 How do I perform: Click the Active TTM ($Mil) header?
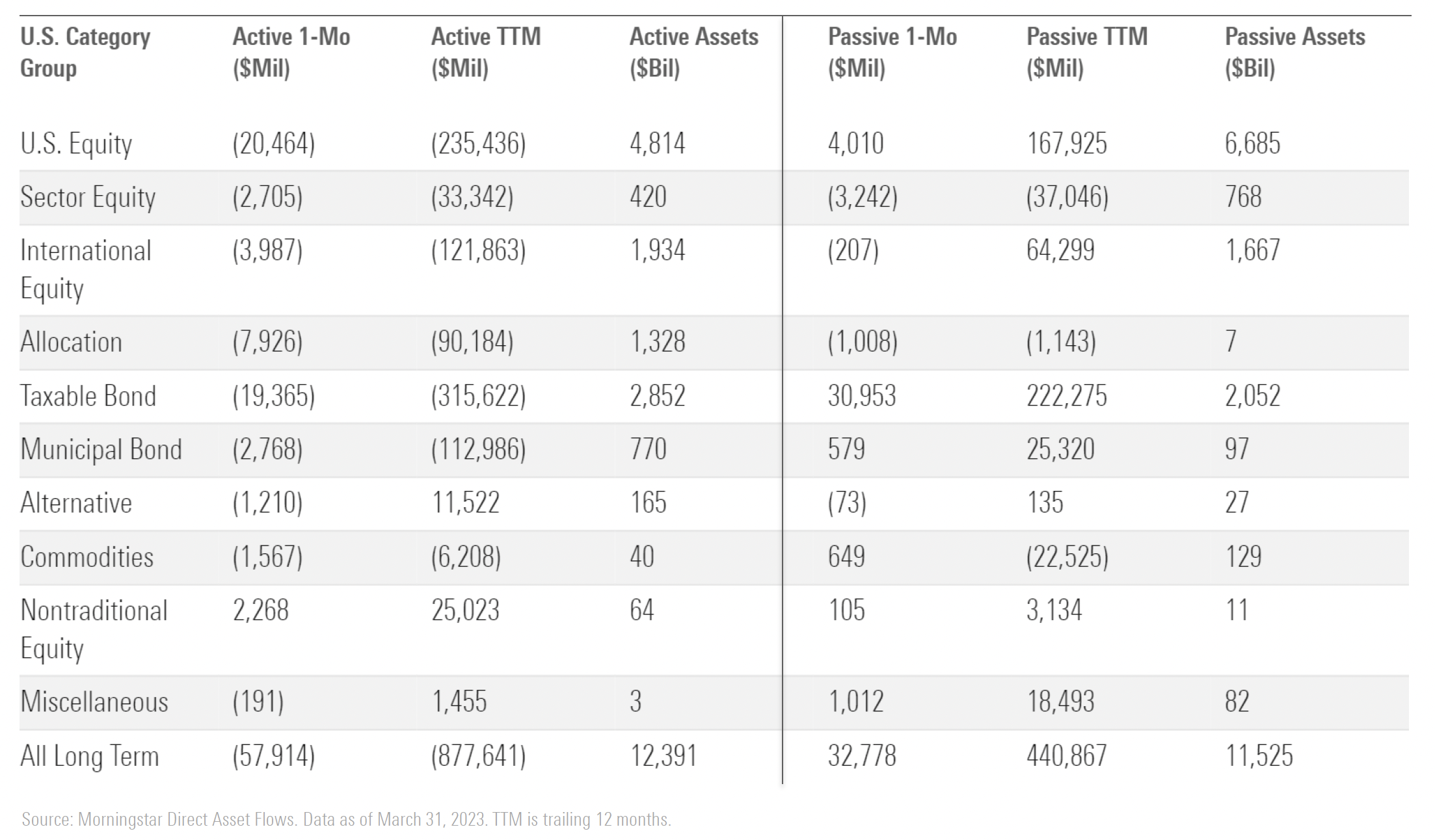point(486,52)
